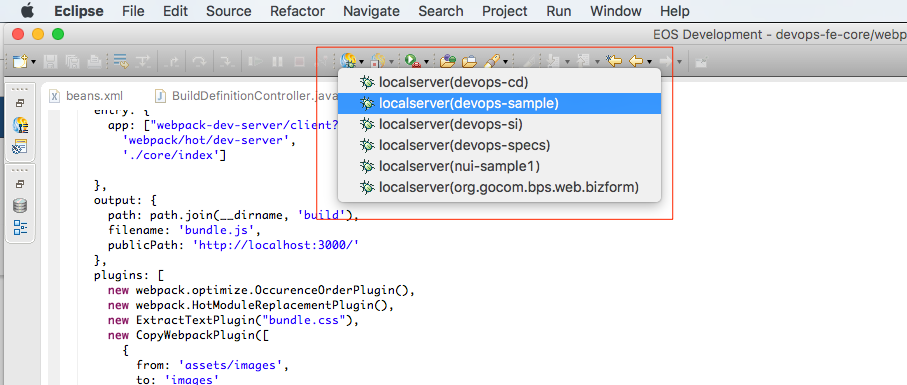Viewport: 907px width, 385px height.
Task: Expand the Run button dropdown arrow
Action: click(426, 61)
